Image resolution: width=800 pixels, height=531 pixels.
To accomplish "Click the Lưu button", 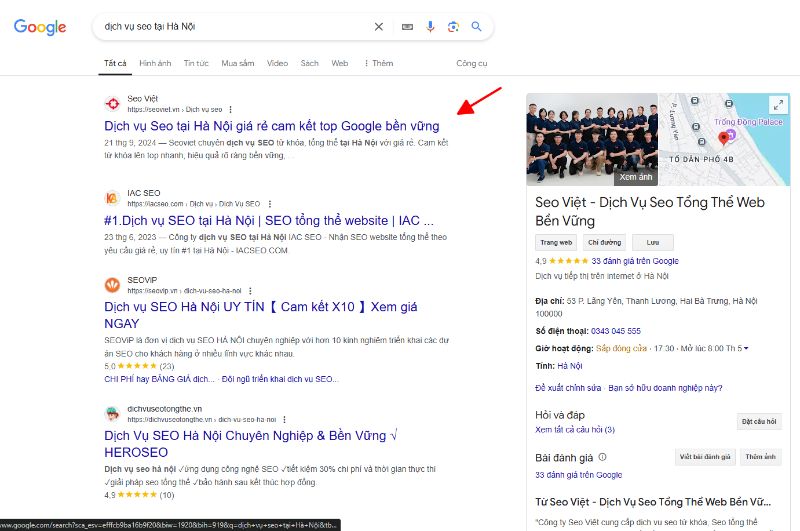I will (653, 242).
